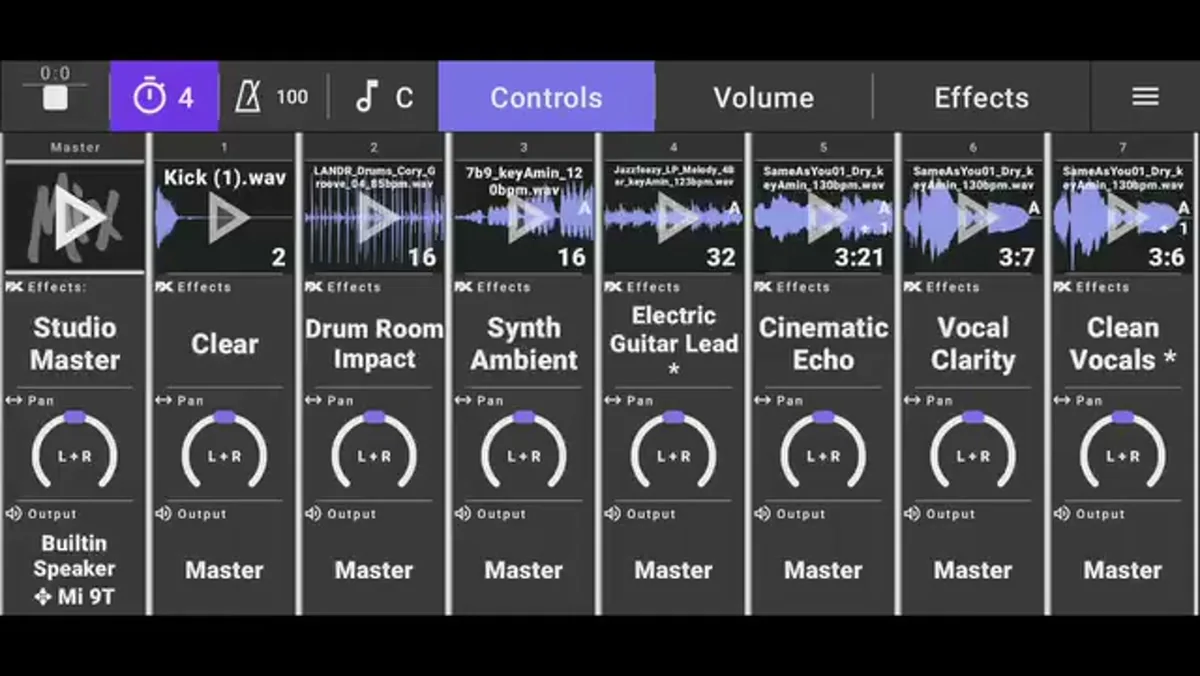Click the pan knob on track 2

click(x=374, y=450)
